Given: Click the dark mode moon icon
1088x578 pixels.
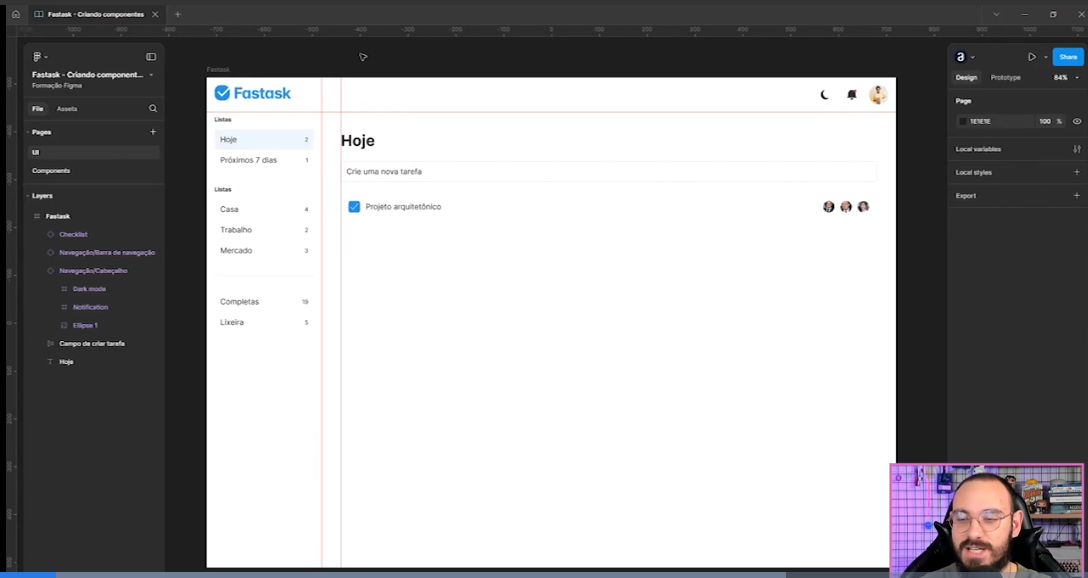Looking at the screenshot, I should pyautogui.click(x=824, y=95).
